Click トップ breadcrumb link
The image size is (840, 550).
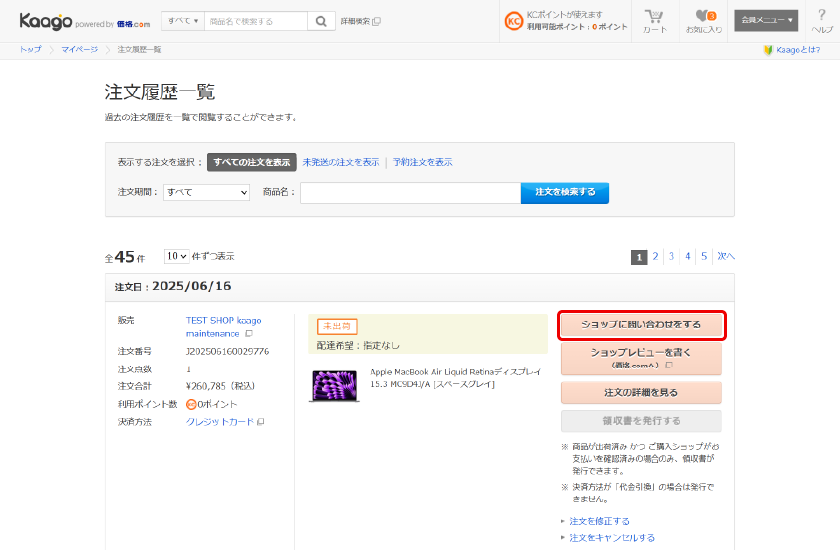[30, 49]
